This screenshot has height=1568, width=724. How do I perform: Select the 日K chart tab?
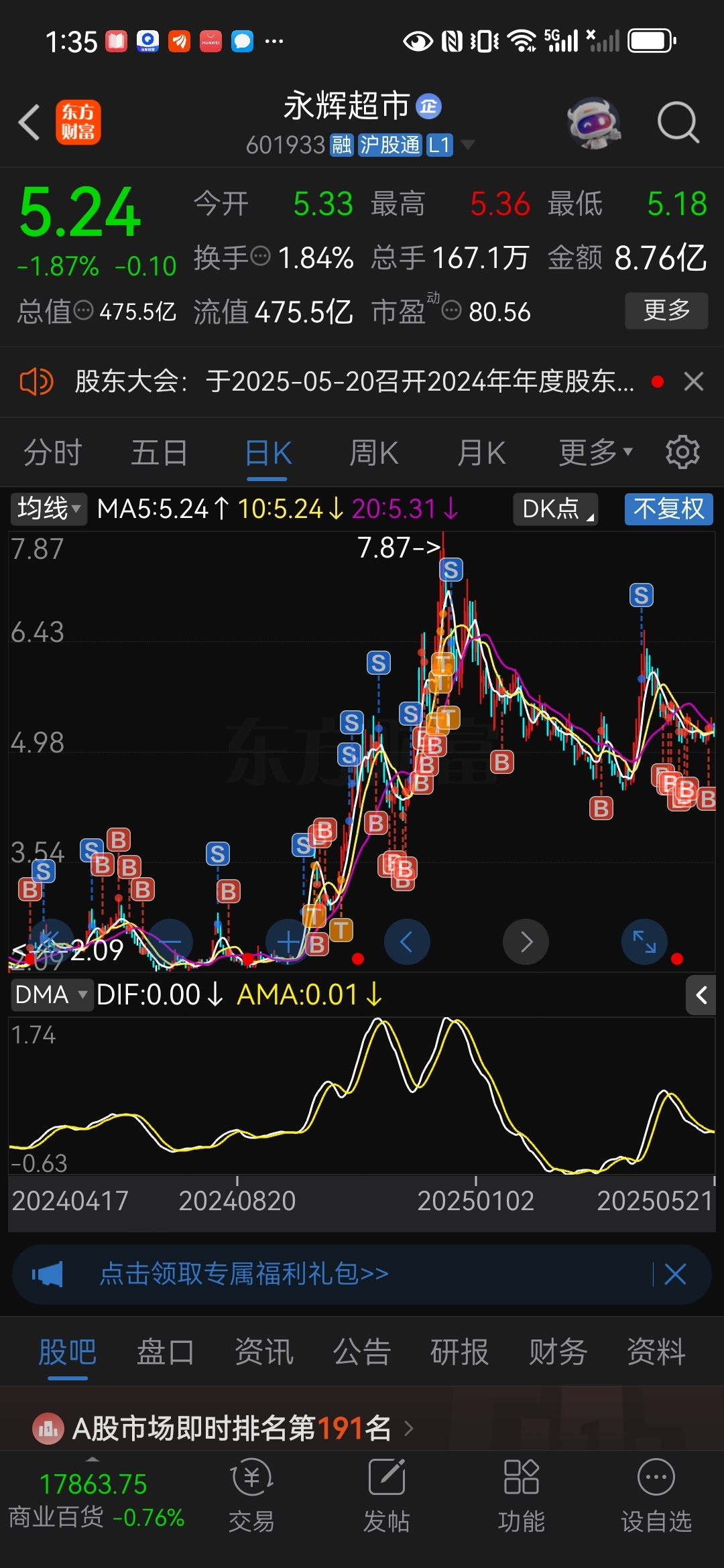(267, 453)
